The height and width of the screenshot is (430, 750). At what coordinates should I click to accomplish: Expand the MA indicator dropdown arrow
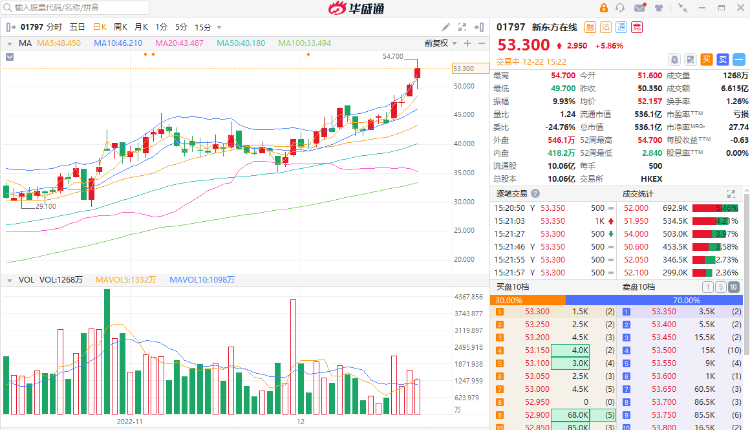(10, 43)
